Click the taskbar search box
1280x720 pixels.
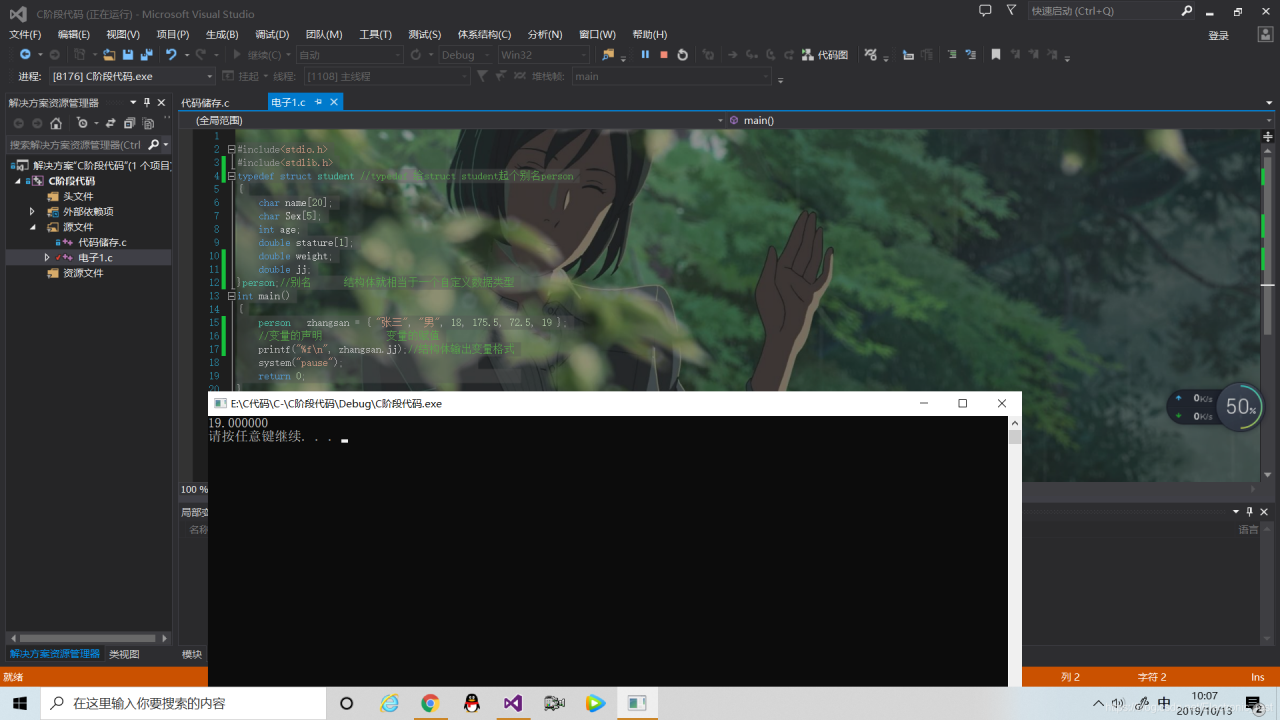[x=184, y=703]
